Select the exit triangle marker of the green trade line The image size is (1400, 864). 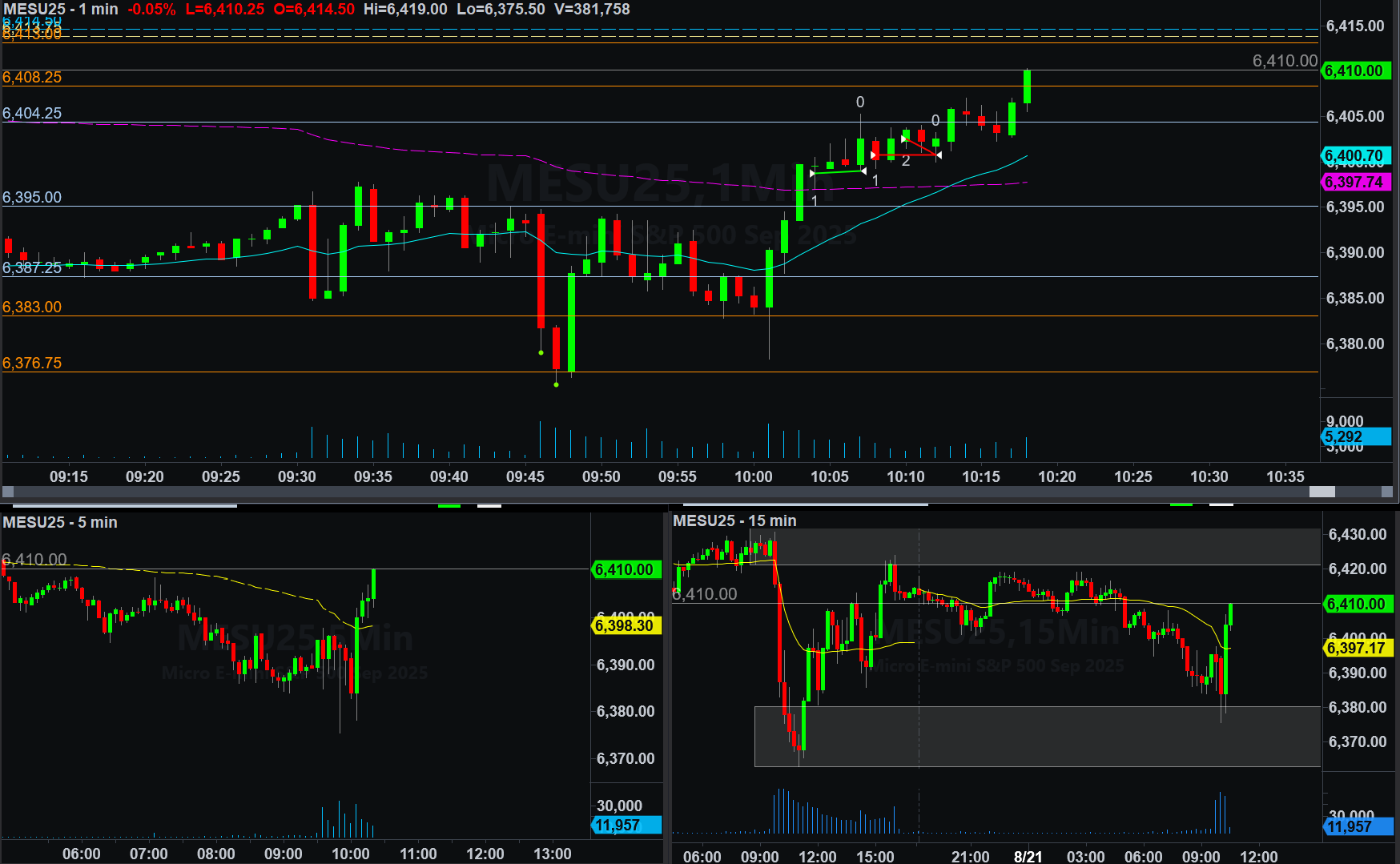click(x=863, y=171)
